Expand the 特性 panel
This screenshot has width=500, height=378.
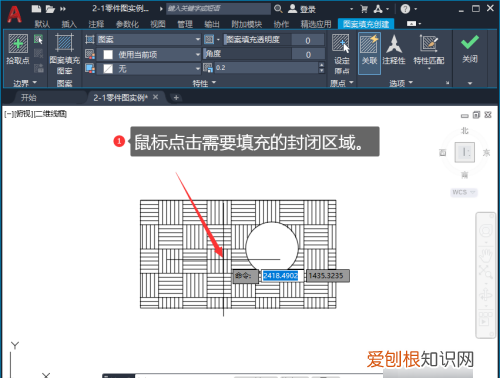[204, 83]
